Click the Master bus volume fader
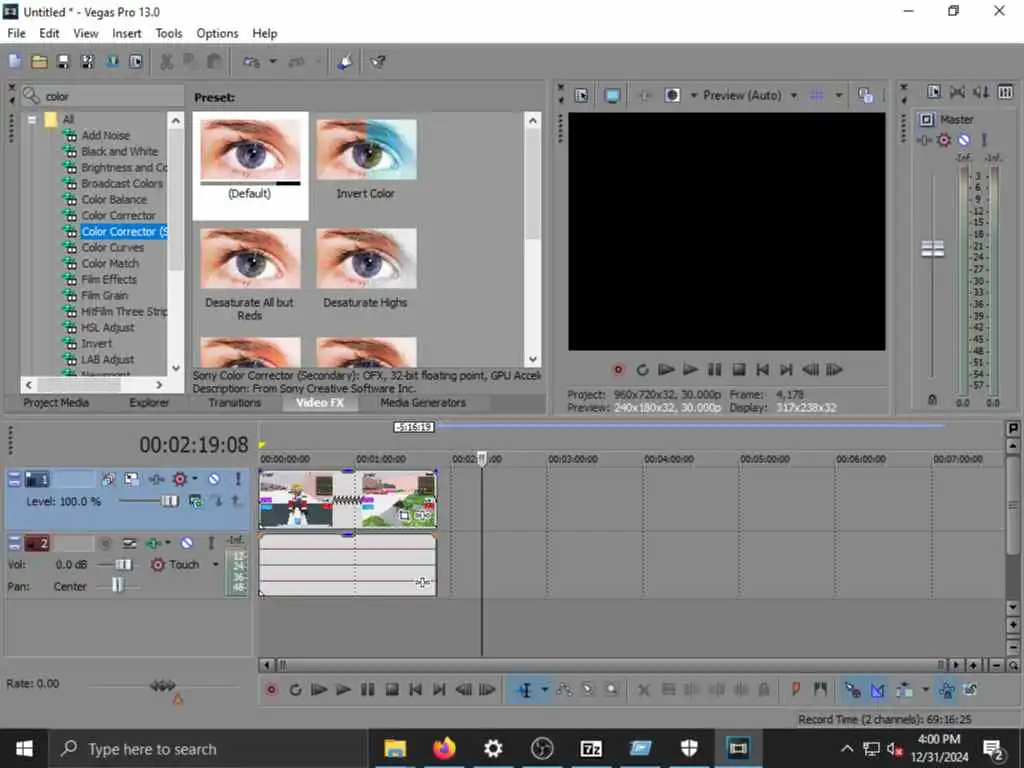The width and height of the screenshot is (1024, 768). pos(933,249)
